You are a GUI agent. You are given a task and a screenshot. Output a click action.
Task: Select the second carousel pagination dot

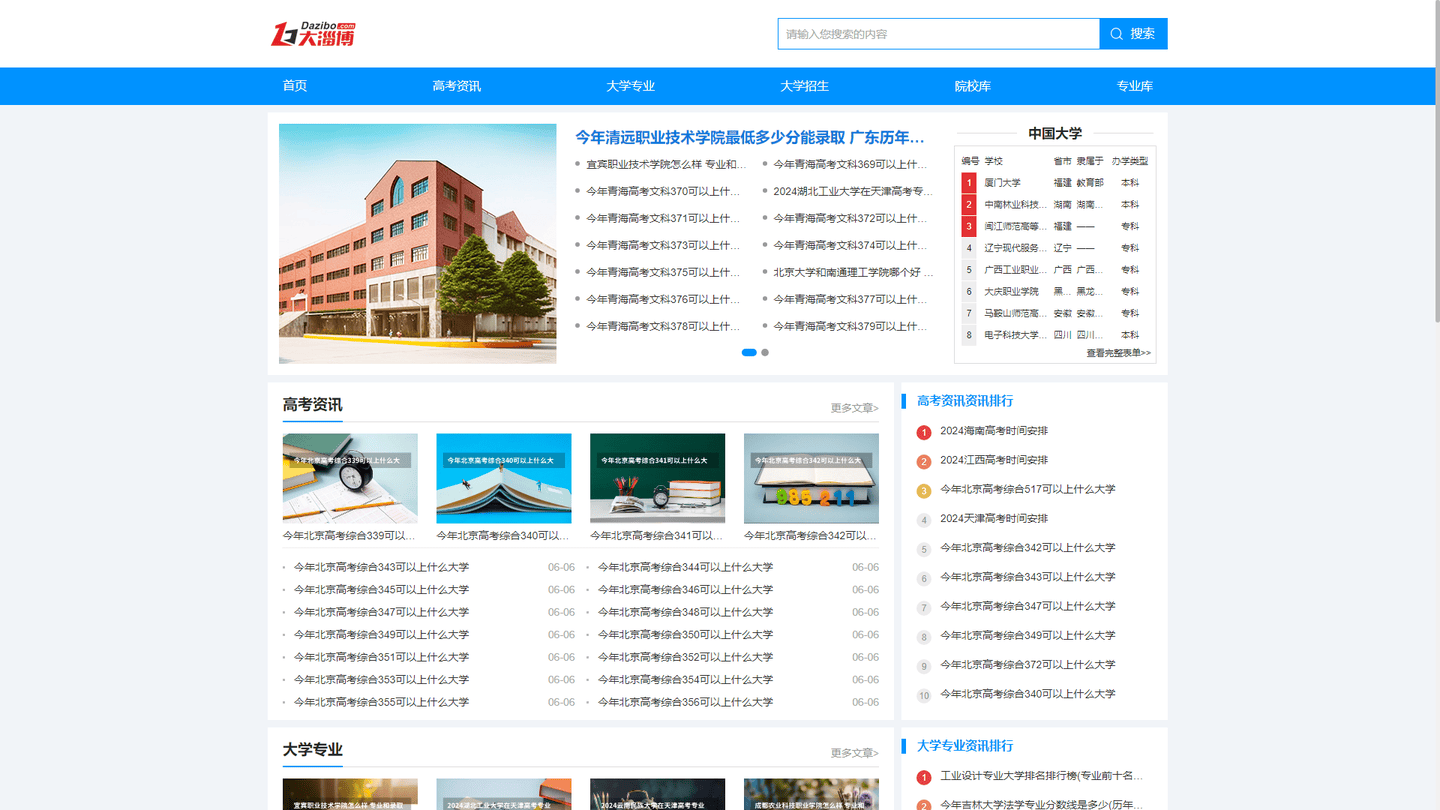coord(765,353)
